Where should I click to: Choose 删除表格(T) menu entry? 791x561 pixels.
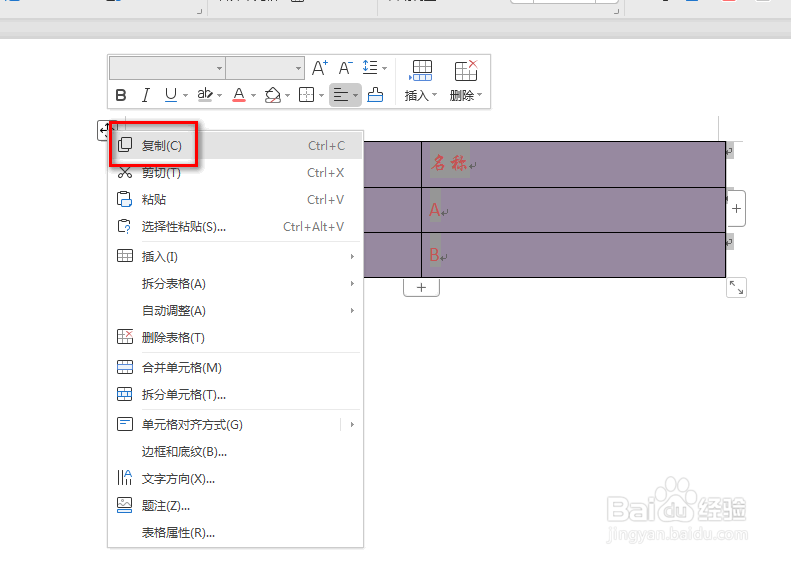[236, 338]
